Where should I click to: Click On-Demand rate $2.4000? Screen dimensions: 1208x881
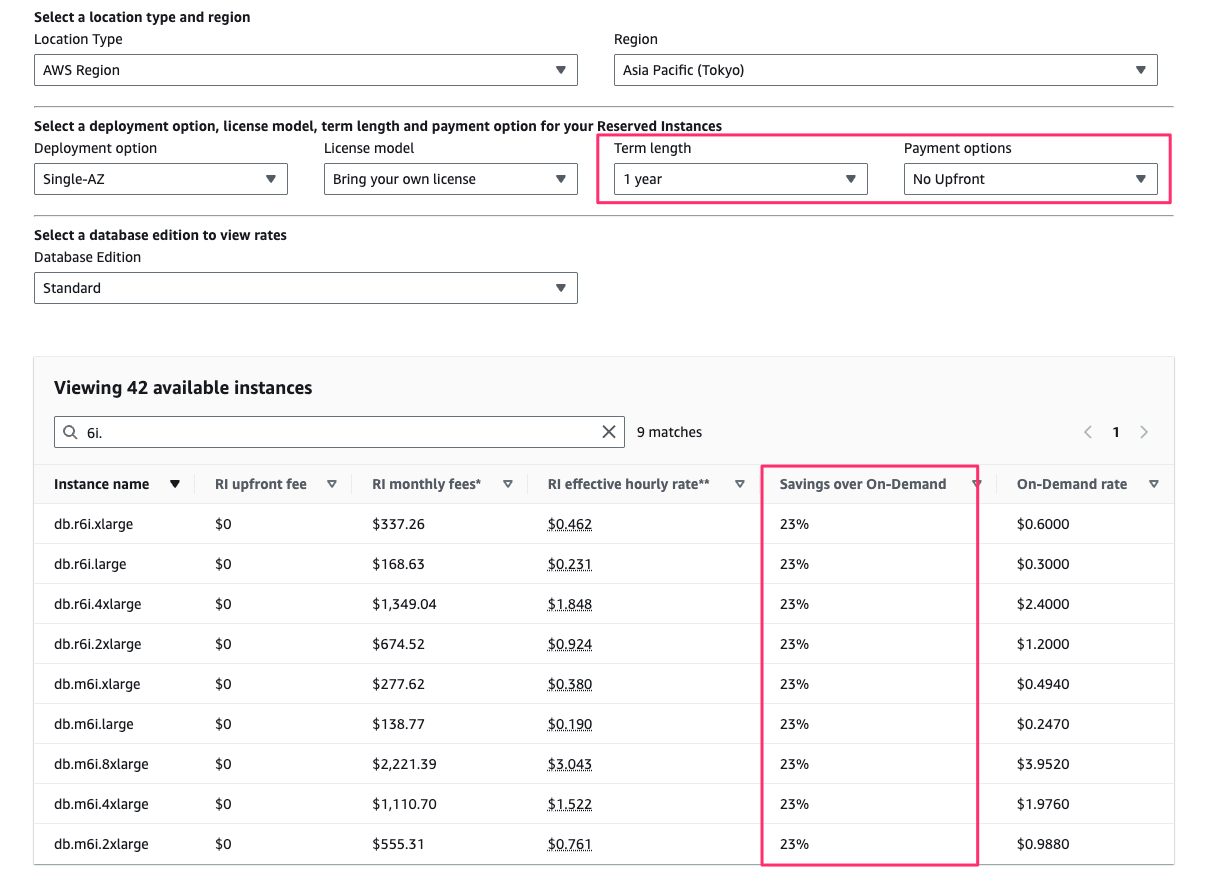(1043, 604)
